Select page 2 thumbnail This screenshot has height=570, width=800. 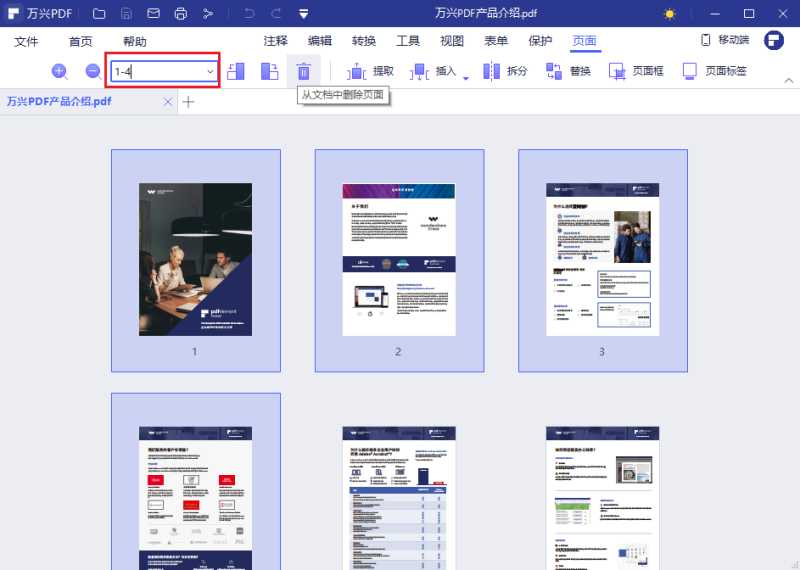point(399,260)
